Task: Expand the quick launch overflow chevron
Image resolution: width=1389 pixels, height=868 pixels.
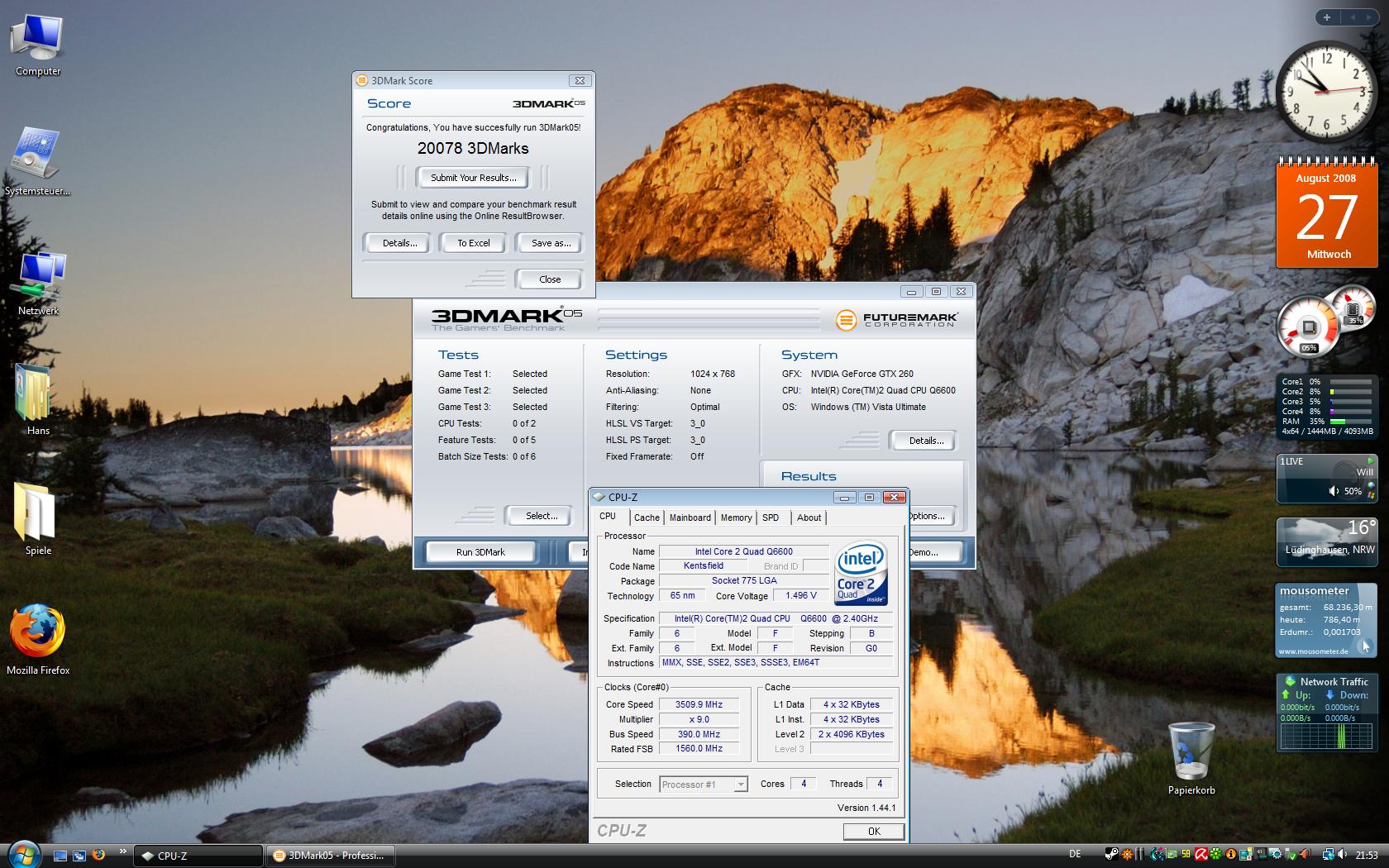Action: point(123,851)
